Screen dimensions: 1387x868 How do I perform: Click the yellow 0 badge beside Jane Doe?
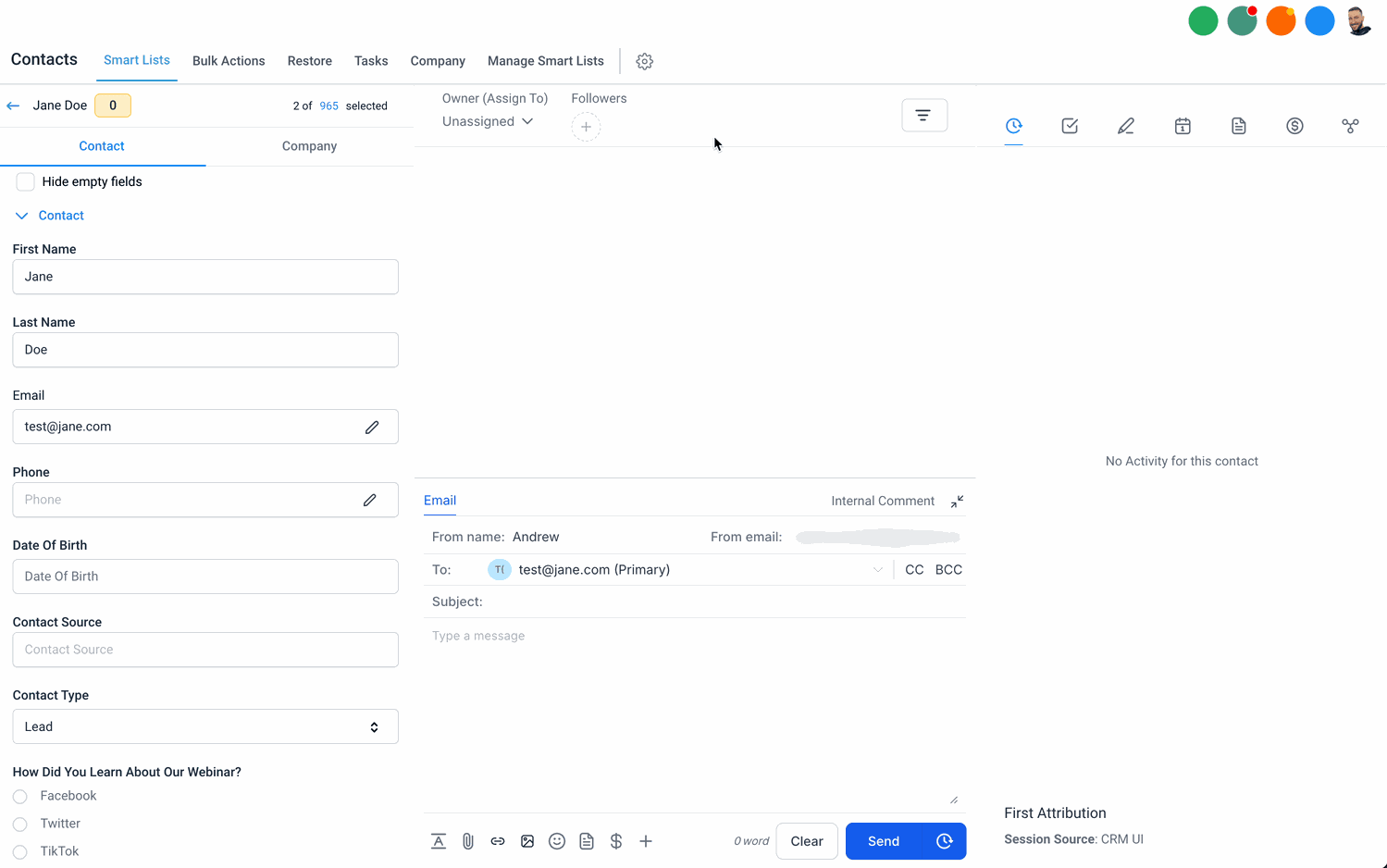[x=113, y=105]
